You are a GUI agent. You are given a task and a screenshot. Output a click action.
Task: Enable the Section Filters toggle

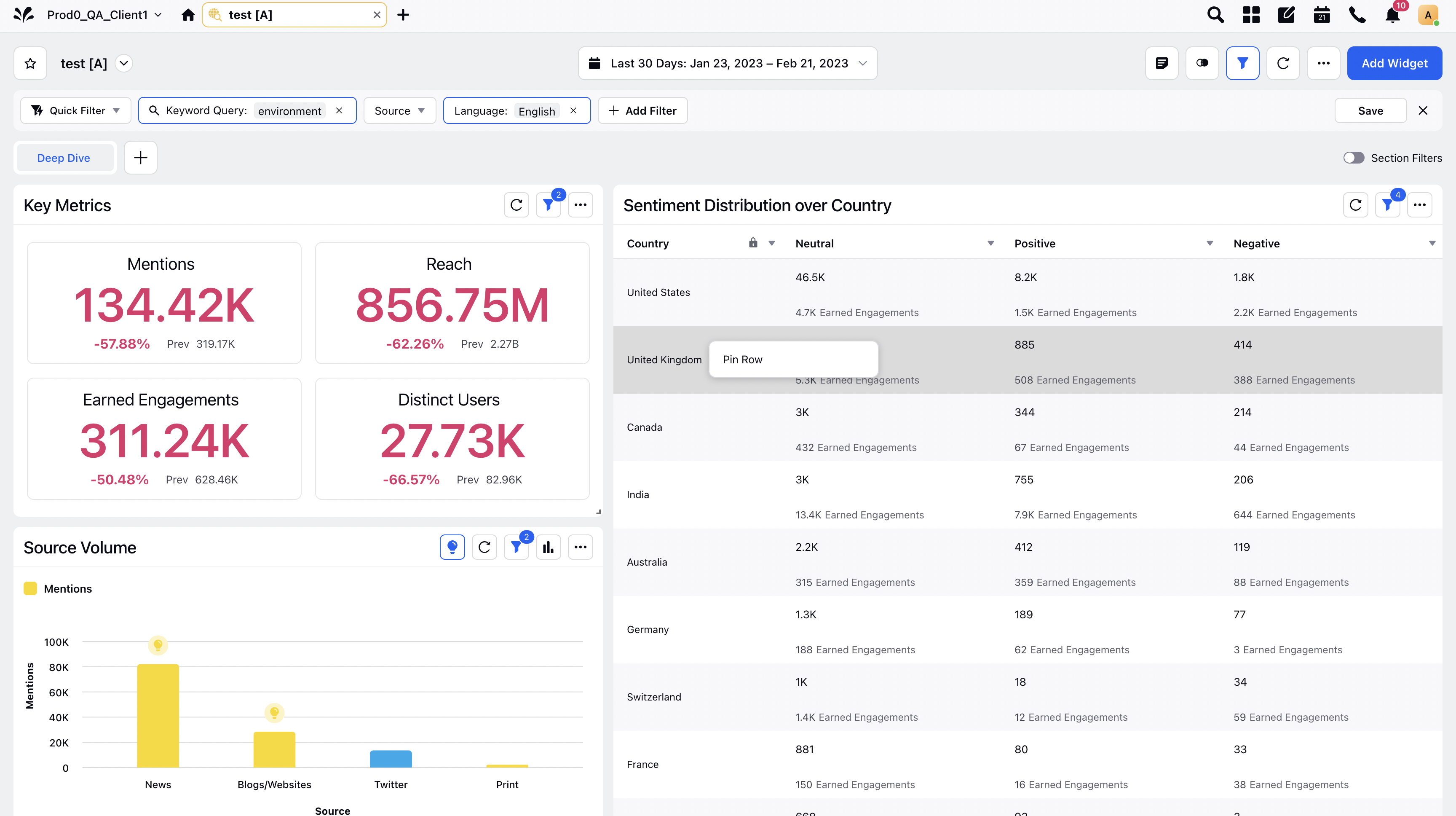click(1354, 158)
